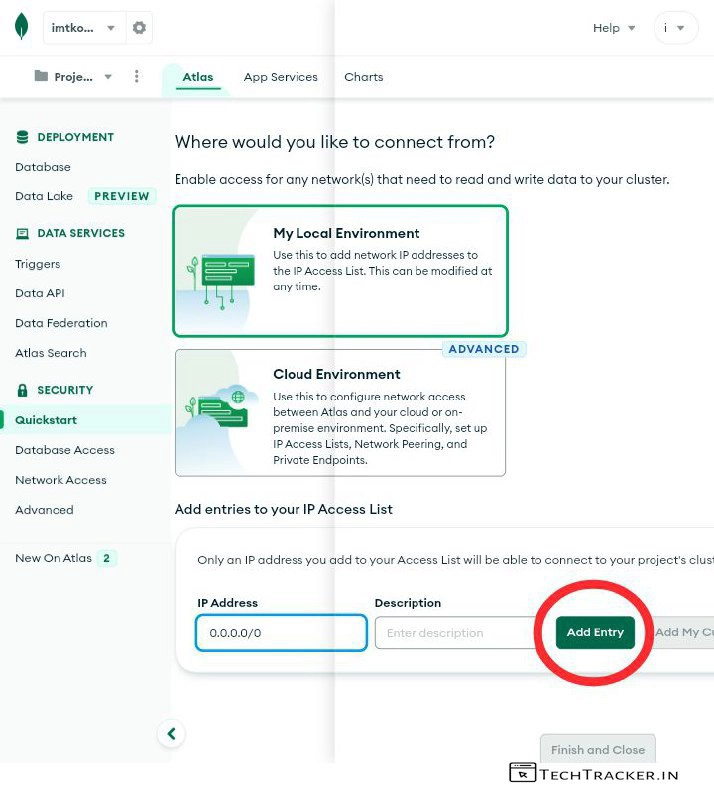
Task: Click the MongoDB leaf logo
Action: click(21, 28)
